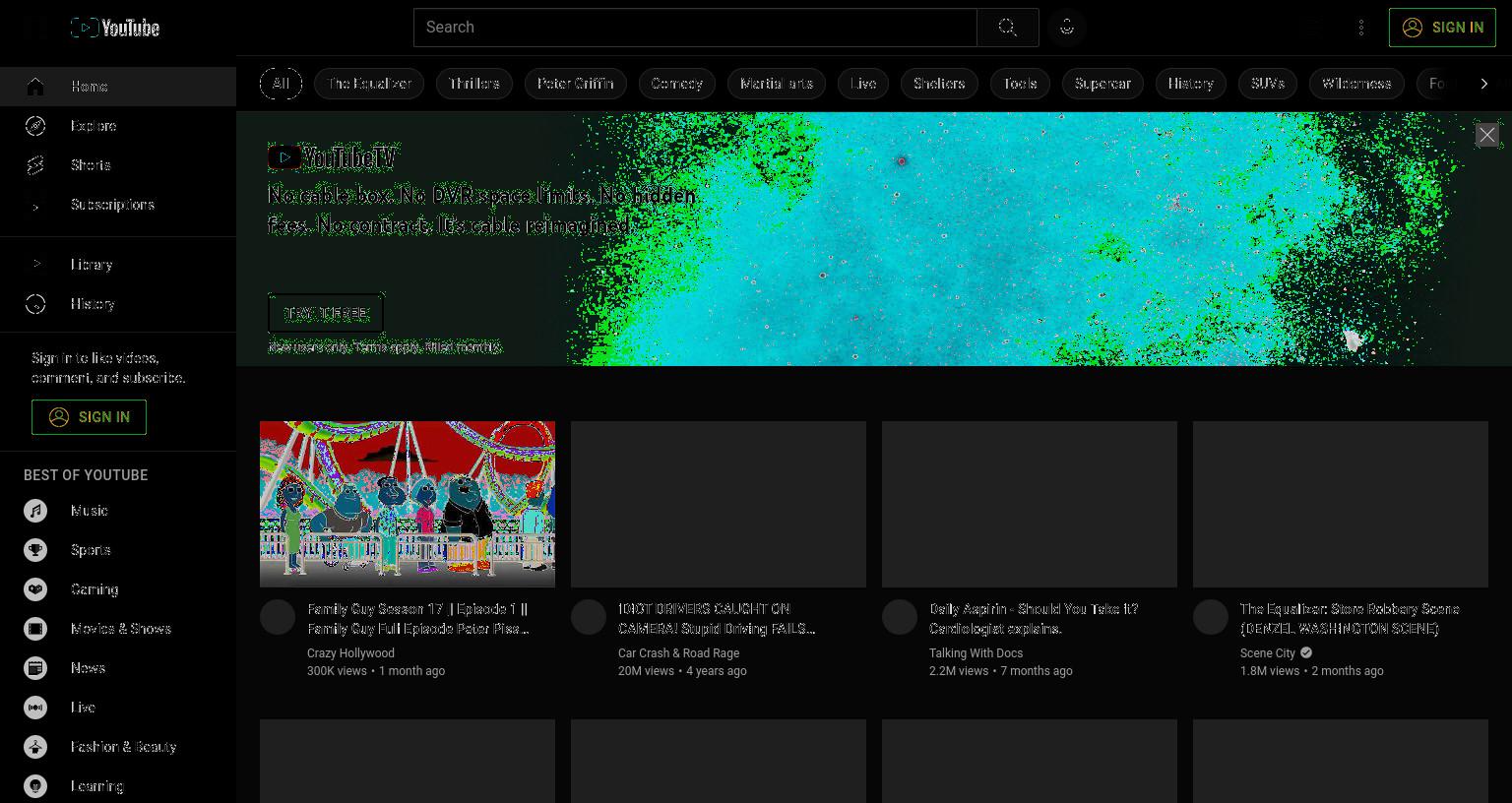This screenshot has height=803, width=1512.
Task: Open News under Best of YouTube
Action: pyautogui.click(x=118, y=668)
